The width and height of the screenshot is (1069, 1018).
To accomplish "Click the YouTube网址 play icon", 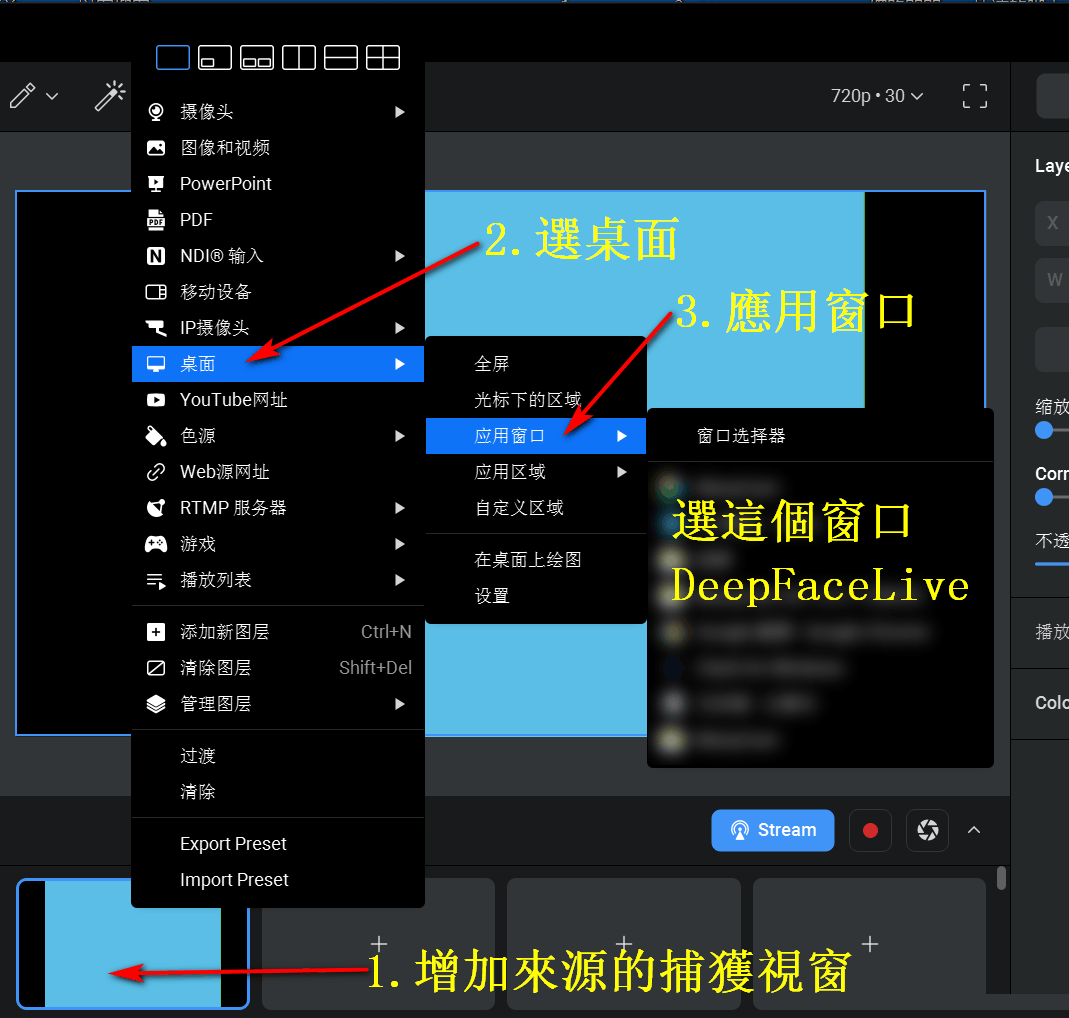I will [x=156, y=400].
